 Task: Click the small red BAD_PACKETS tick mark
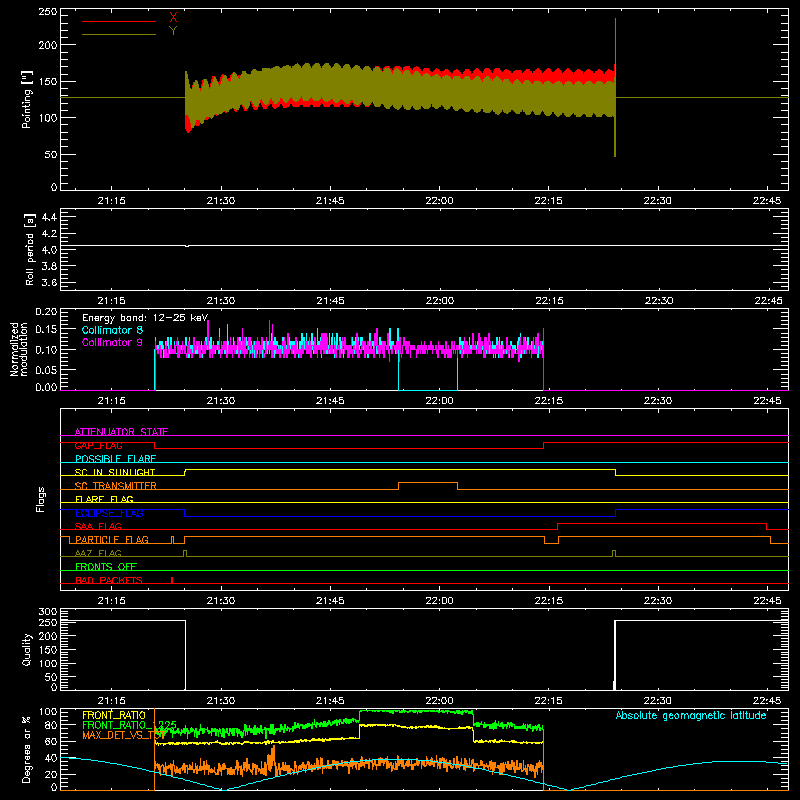172,580
